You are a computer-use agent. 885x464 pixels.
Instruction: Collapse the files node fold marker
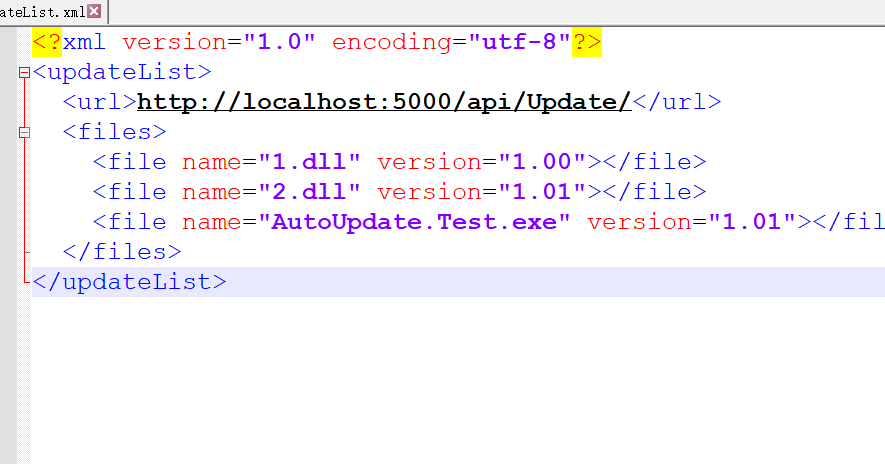[x=24, y=132]
